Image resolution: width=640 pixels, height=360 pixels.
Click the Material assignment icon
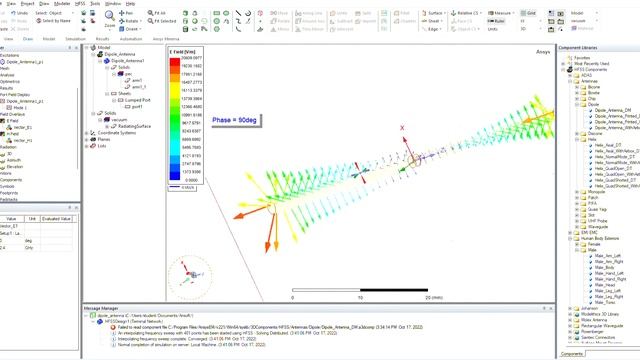pyautogui.click(x=574, y=28)
